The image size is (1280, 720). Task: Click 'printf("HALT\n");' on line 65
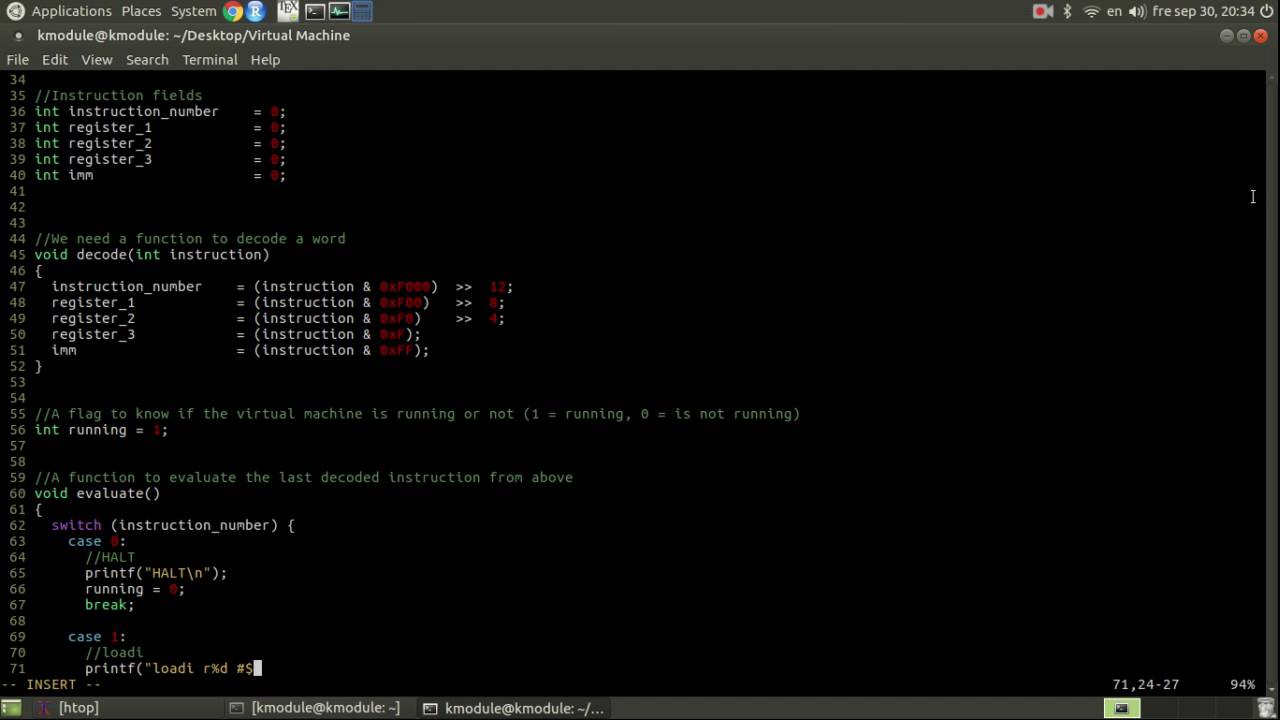pos(156,573)
